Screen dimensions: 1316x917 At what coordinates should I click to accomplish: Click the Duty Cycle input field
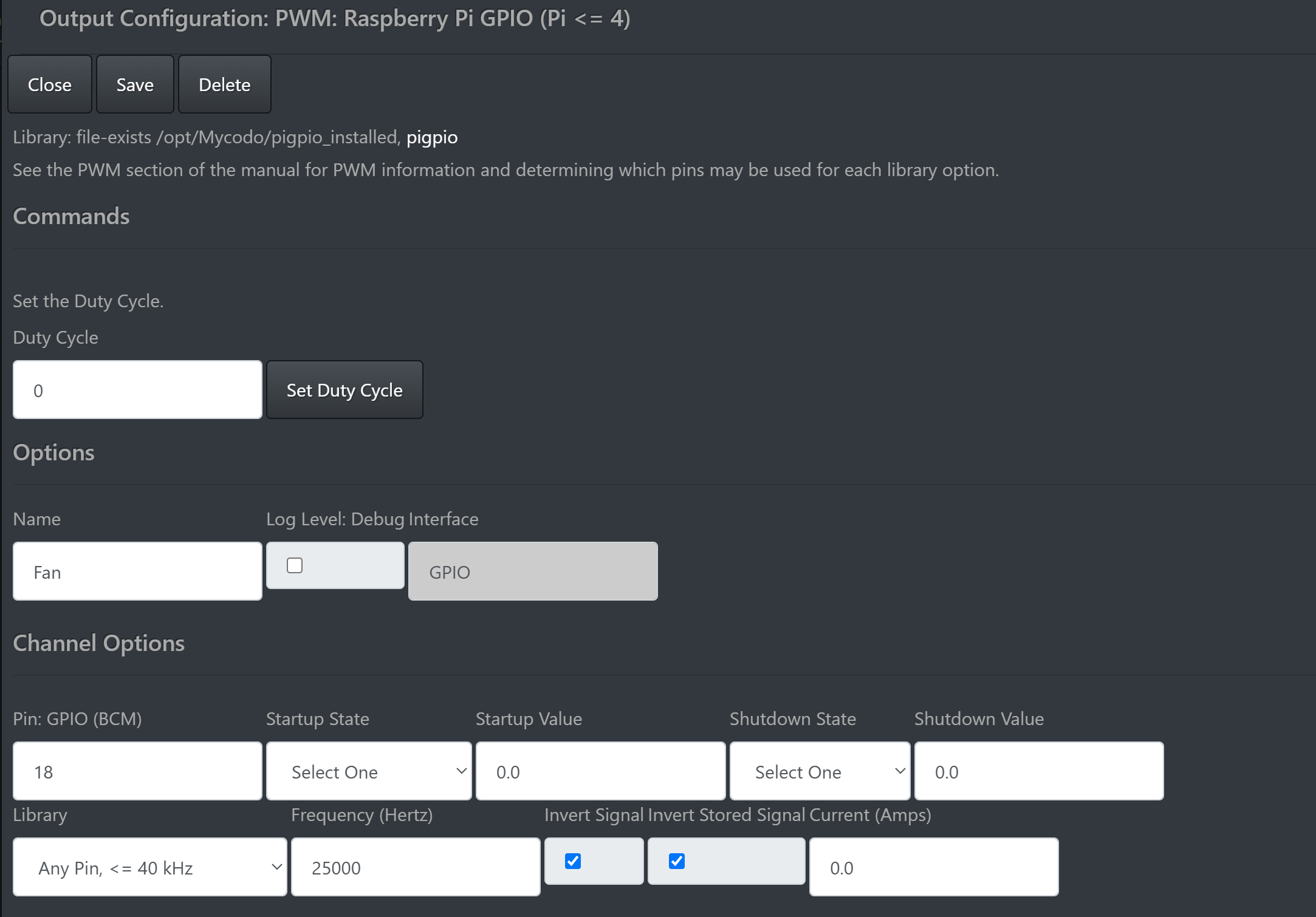click(137, 390)
